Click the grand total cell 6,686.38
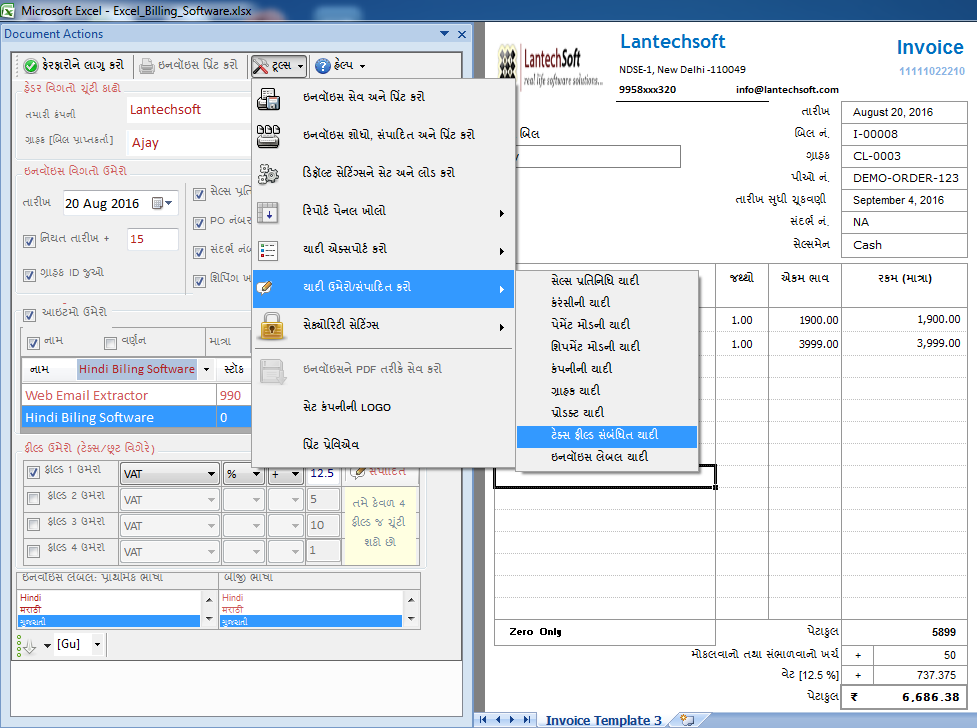Screen dimensions: 977x728 pyautogui.click(x=905, y=697)
